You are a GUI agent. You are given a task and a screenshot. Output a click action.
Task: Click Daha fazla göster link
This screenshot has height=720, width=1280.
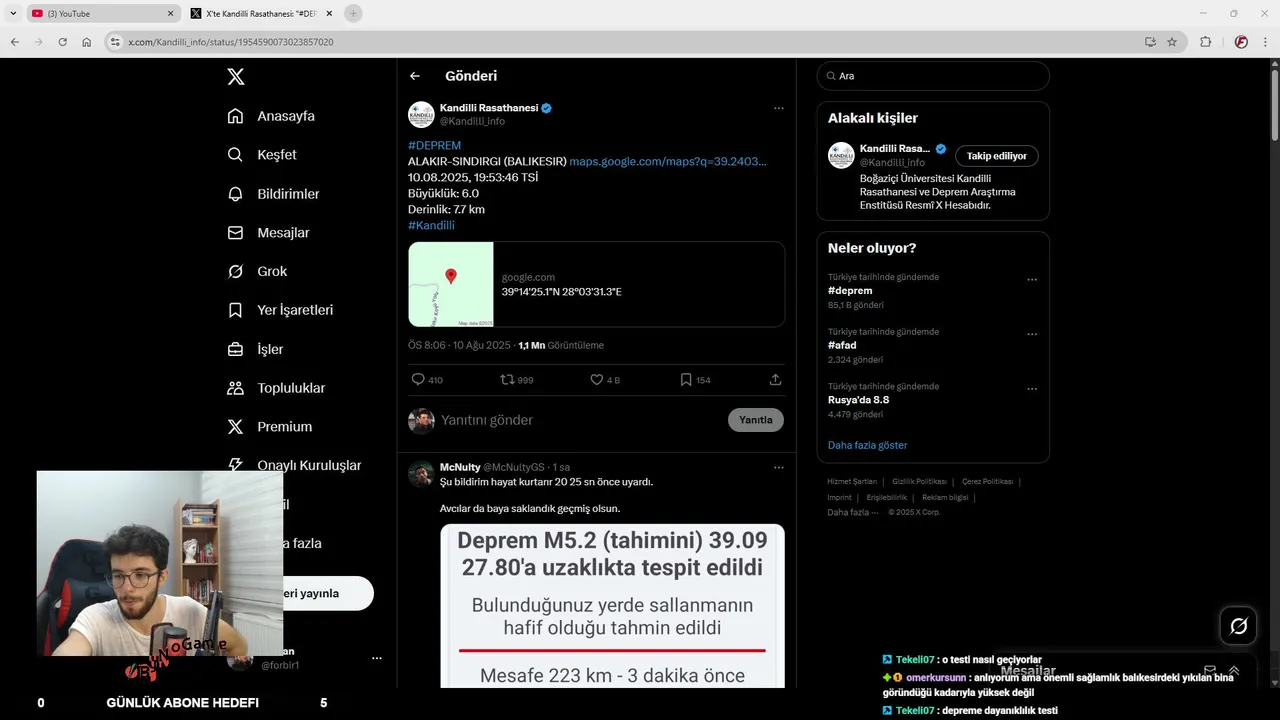pyautogui.click(x=867, y=445)
